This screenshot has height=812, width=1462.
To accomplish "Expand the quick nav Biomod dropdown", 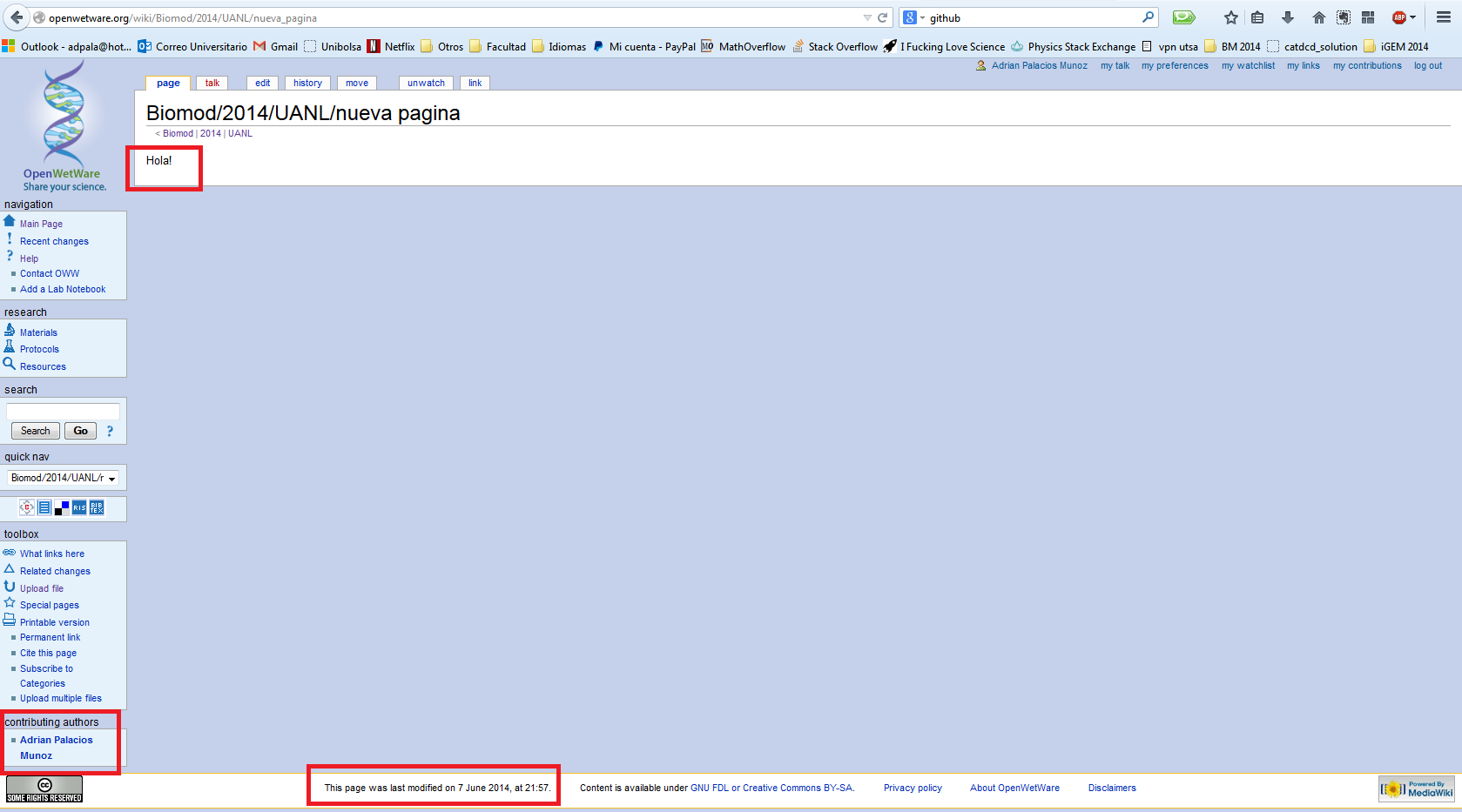I will (111, 479).
